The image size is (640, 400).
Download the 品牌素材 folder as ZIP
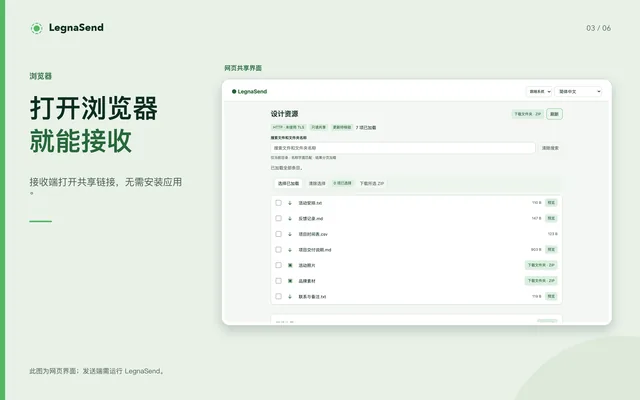coord(541,281)
